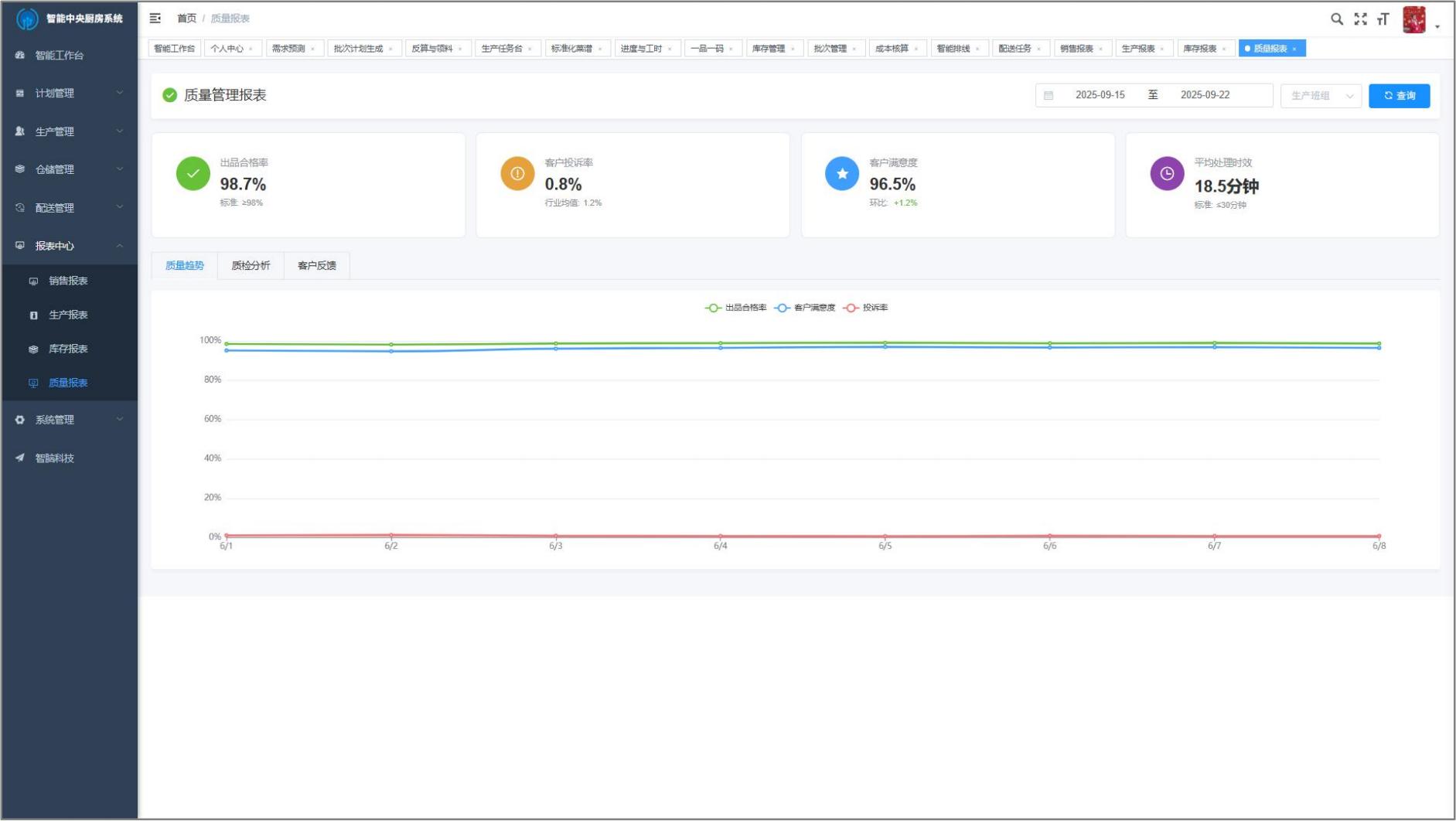Toggle fullscreen mode icon
Image resolution: width=1456 pixels, height=821 pixels.
point(1360,19)
